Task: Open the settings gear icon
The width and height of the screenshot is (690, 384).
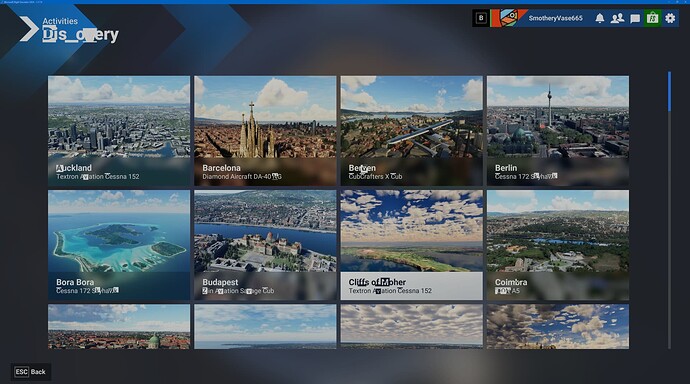Action: (x=670, y=18)
